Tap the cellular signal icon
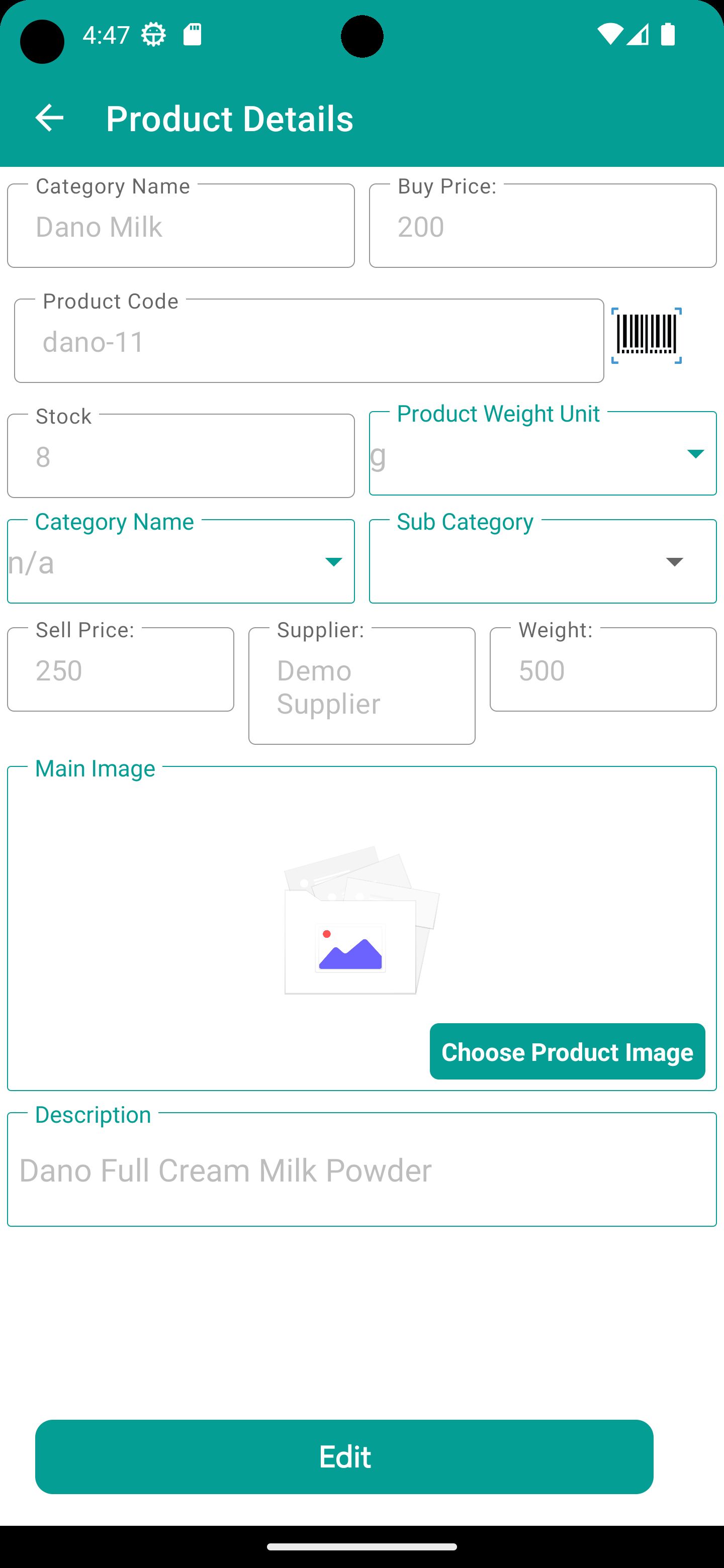724x1568 pixels. pos(637,35)
